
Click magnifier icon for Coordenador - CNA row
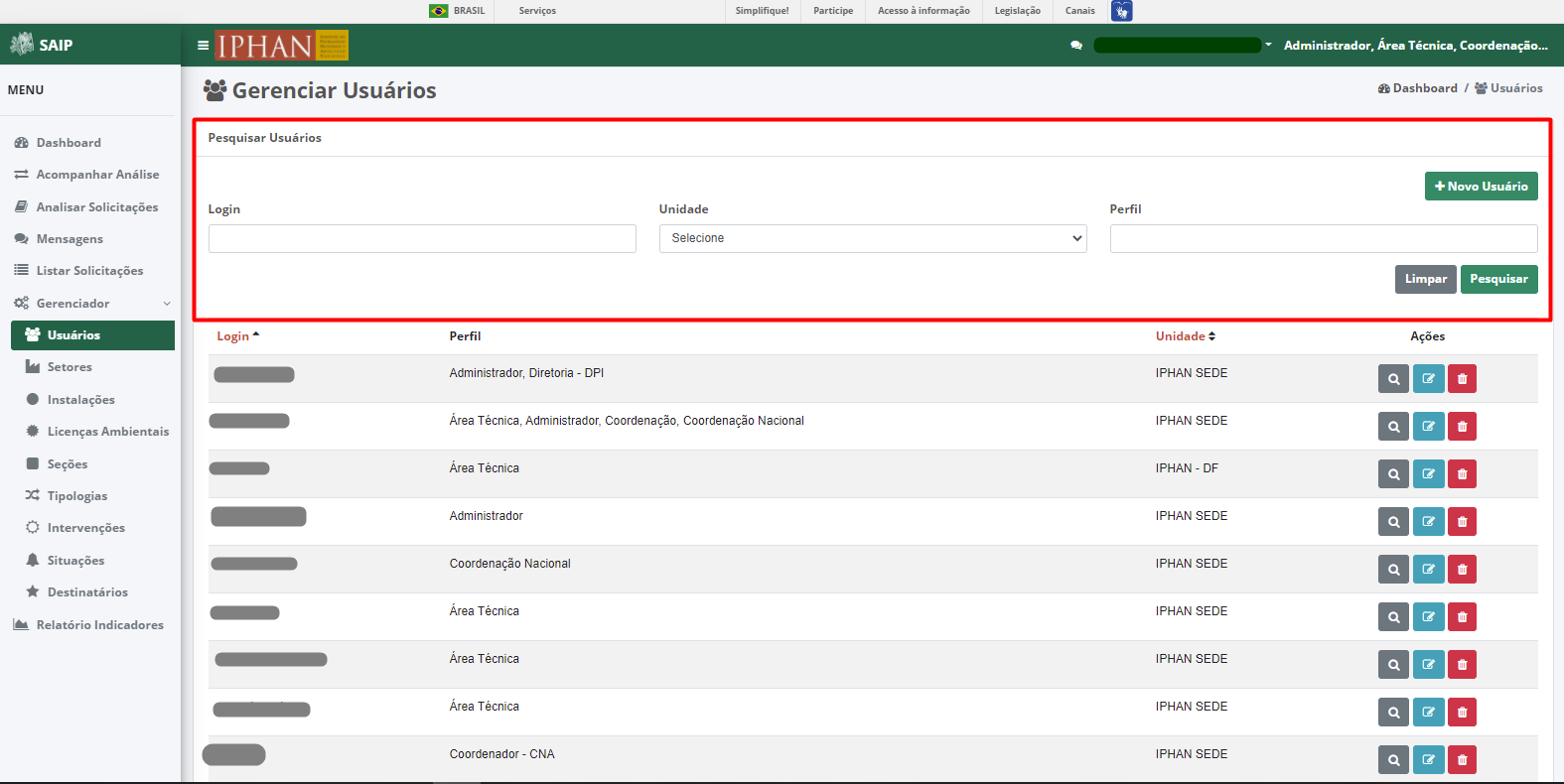(1393, 760)
